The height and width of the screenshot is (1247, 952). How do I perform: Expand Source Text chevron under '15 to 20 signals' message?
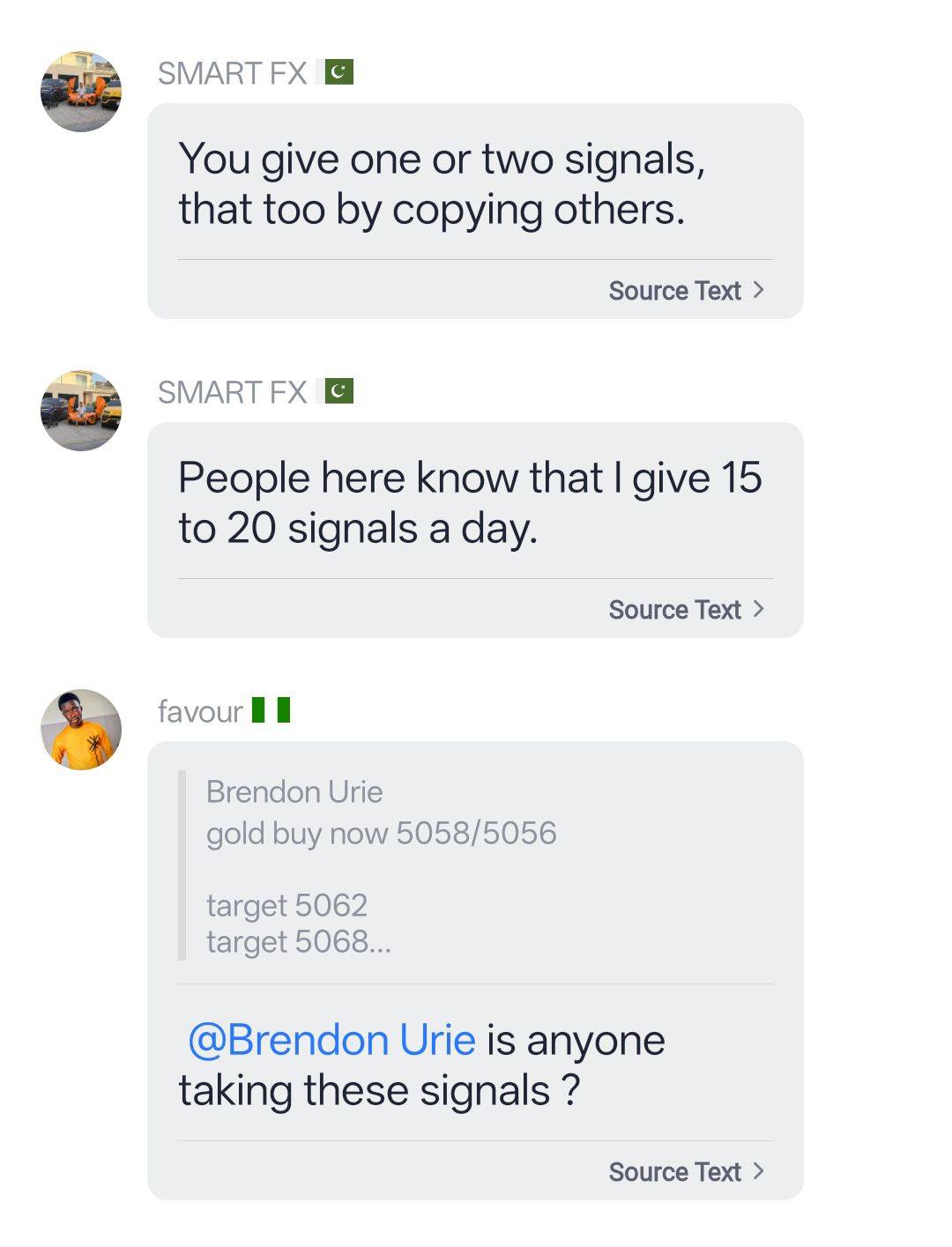(759, 609)
